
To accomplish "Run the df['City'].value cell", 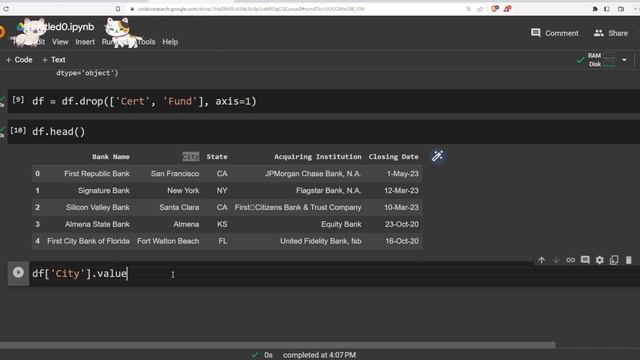I will pos(18,272).
